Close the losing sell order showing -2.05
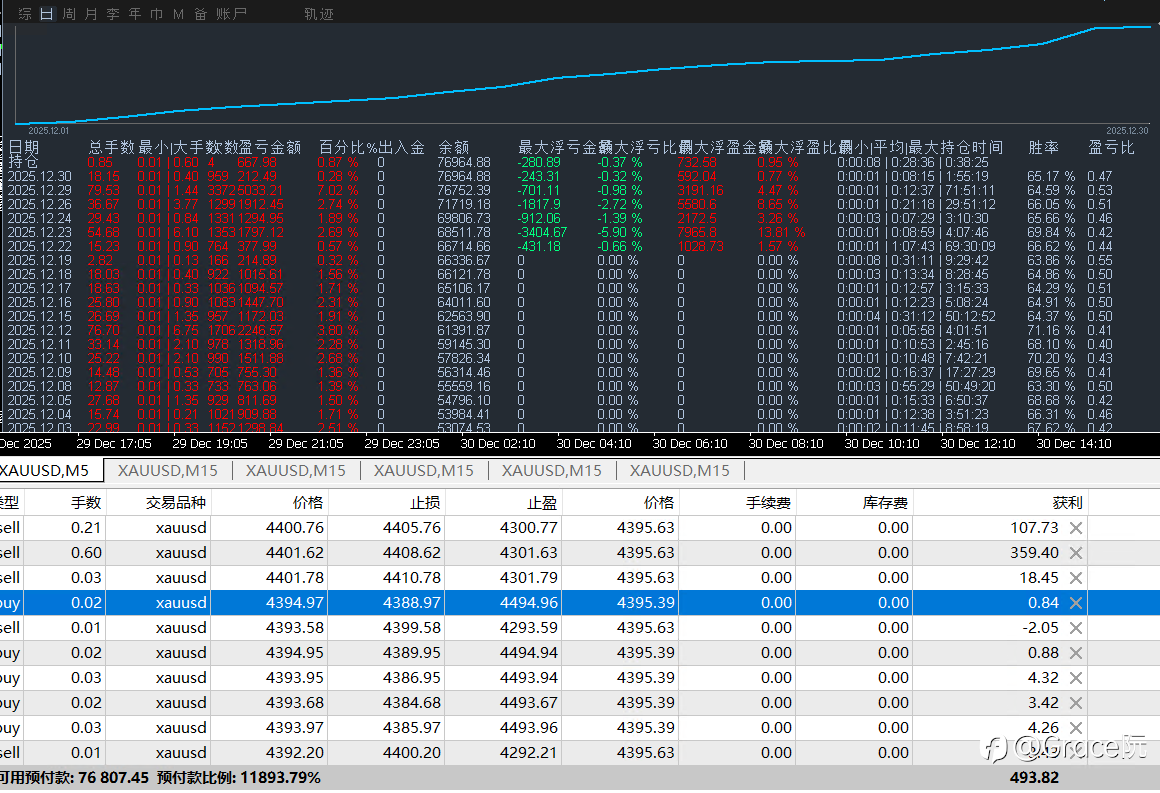This screenshot has width=1160, height=793. click(1076, 628)
